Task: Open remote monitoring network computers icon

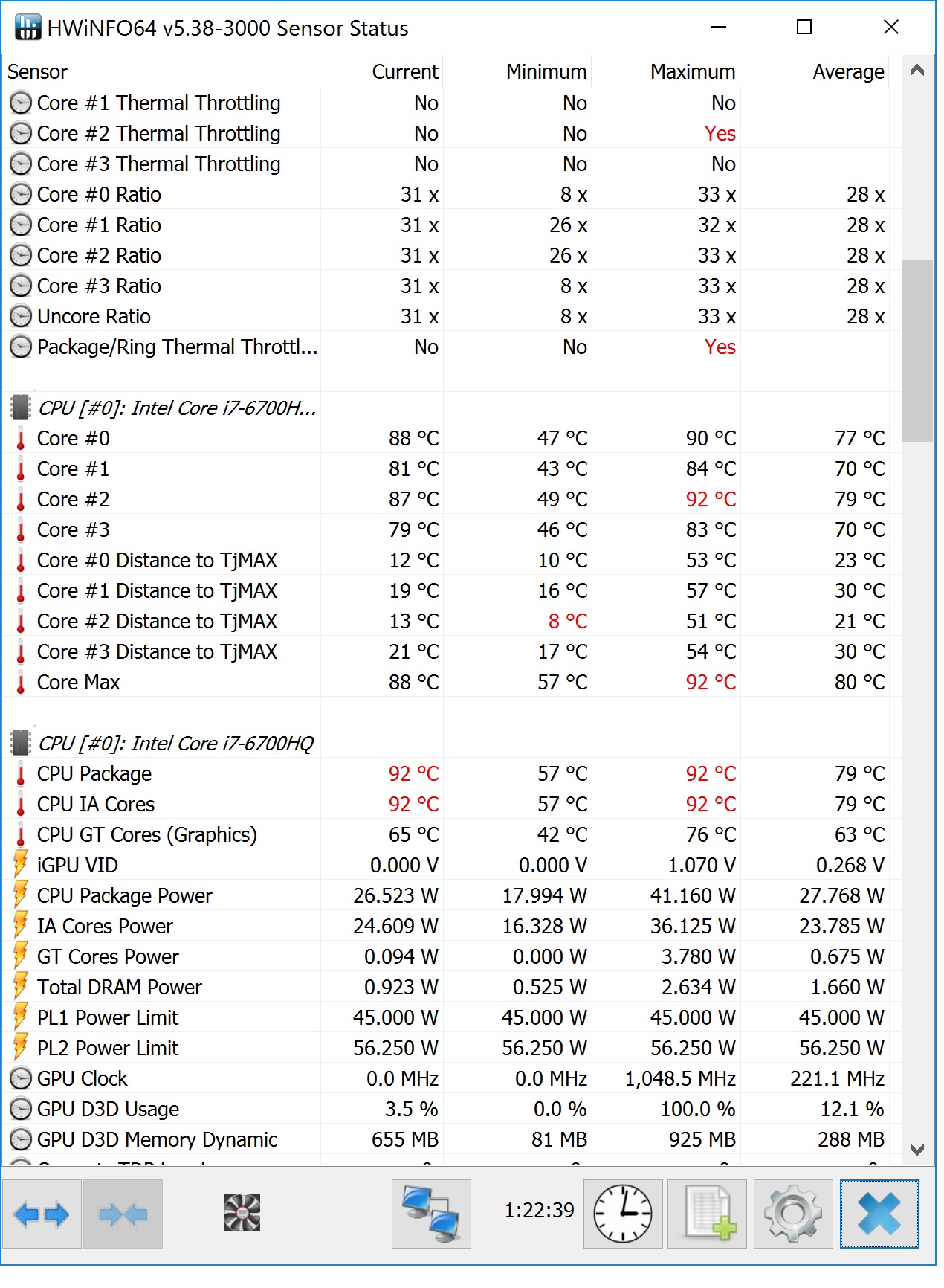Action: pos(431,1214)
